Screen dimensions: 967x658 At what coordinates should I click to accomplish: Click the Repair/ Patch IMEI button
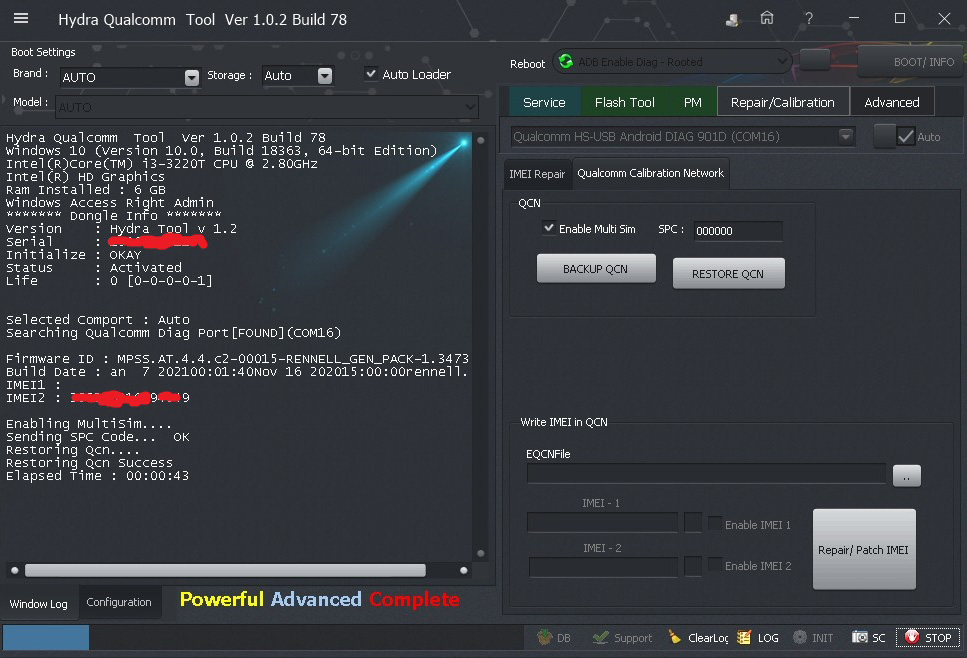863,549
